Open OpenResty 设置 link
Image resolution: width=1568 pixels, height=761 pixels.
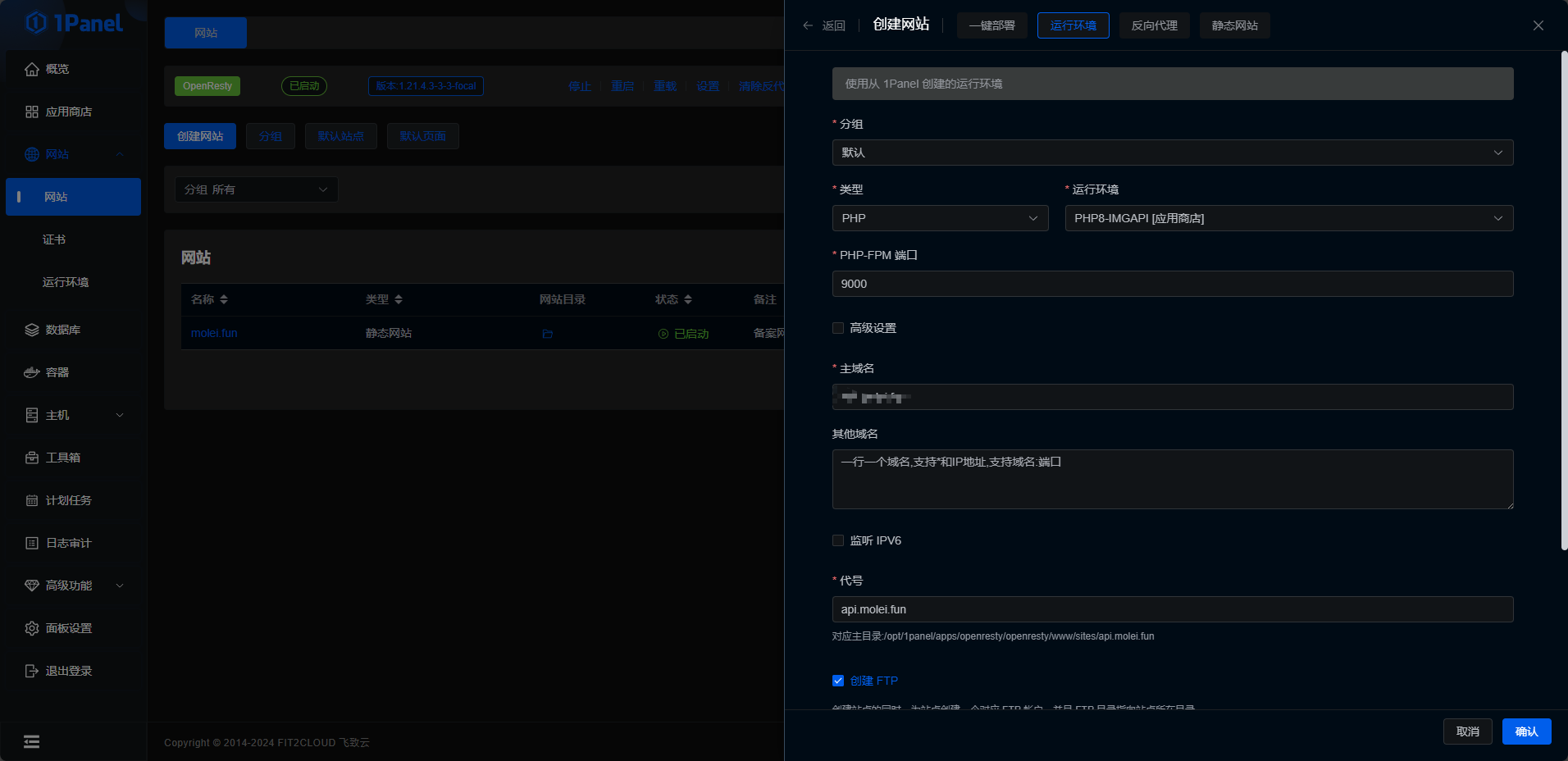point(708,86)
